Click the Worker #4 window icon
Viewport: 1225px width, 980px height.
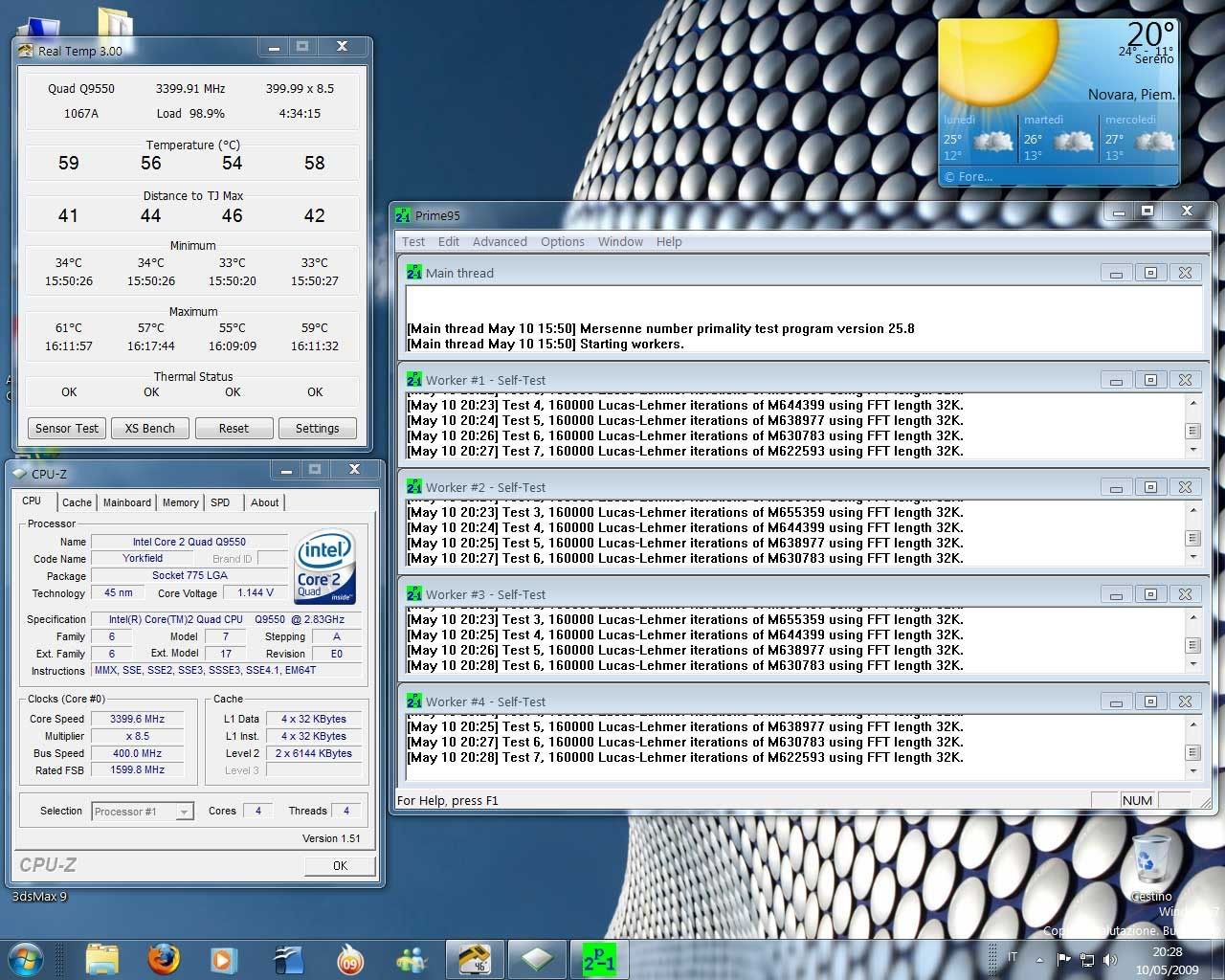(x=414, y=702)
